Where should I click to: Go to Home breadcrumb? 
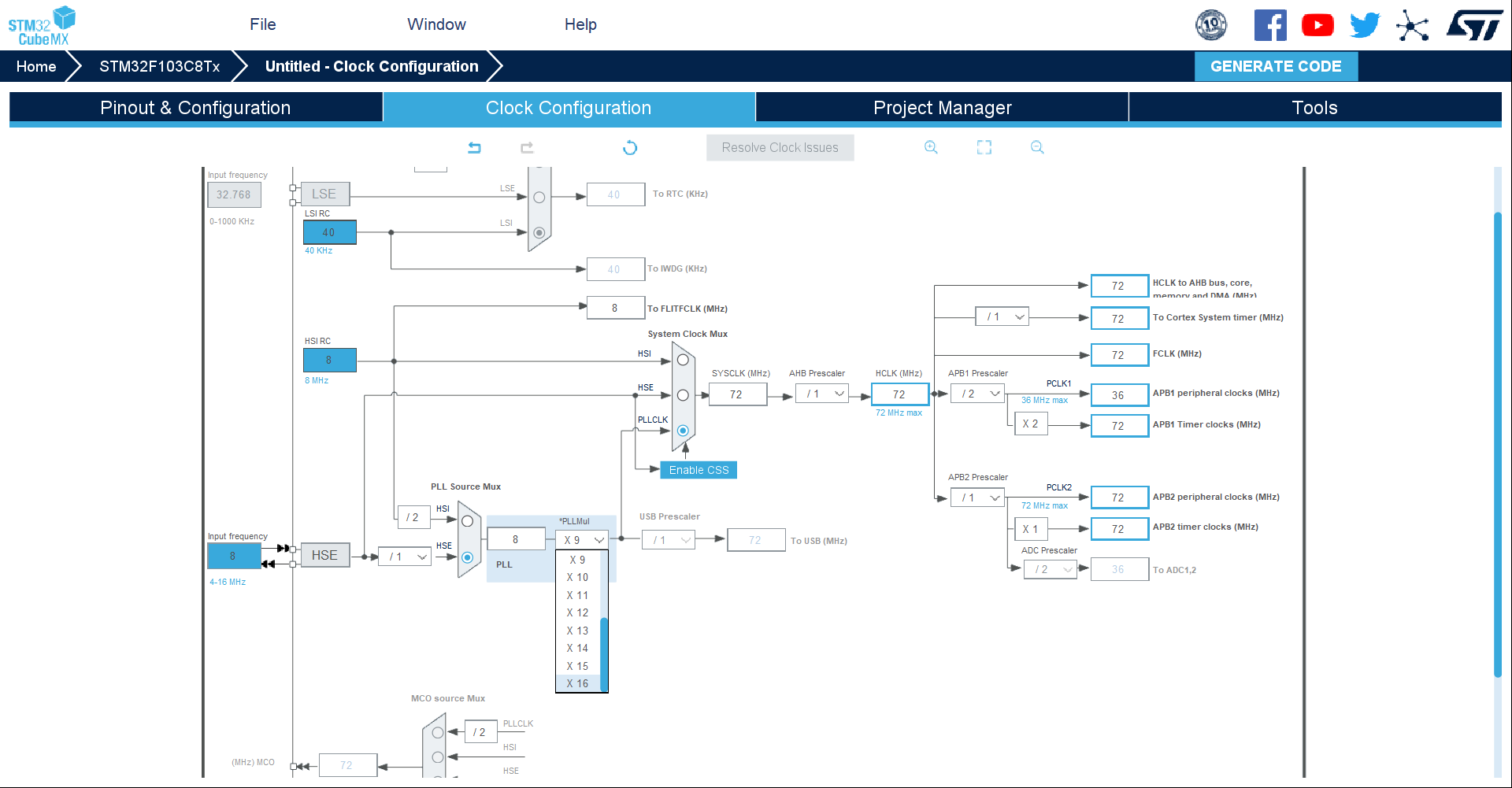36,66
